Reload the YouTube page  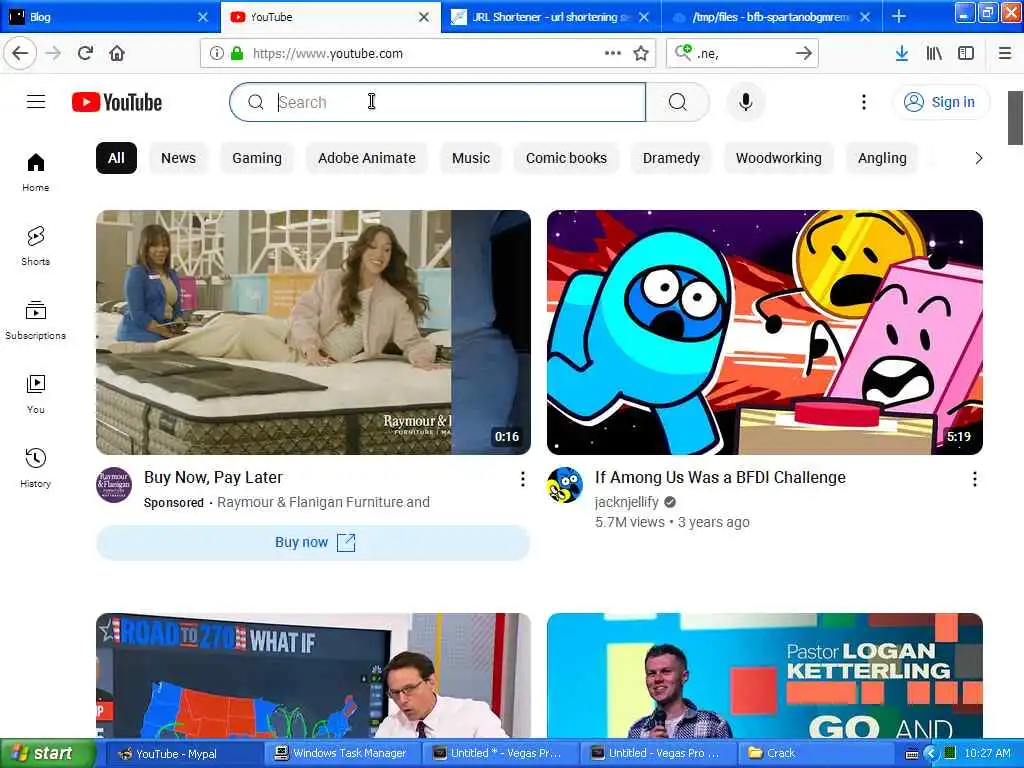click(85, 53)
